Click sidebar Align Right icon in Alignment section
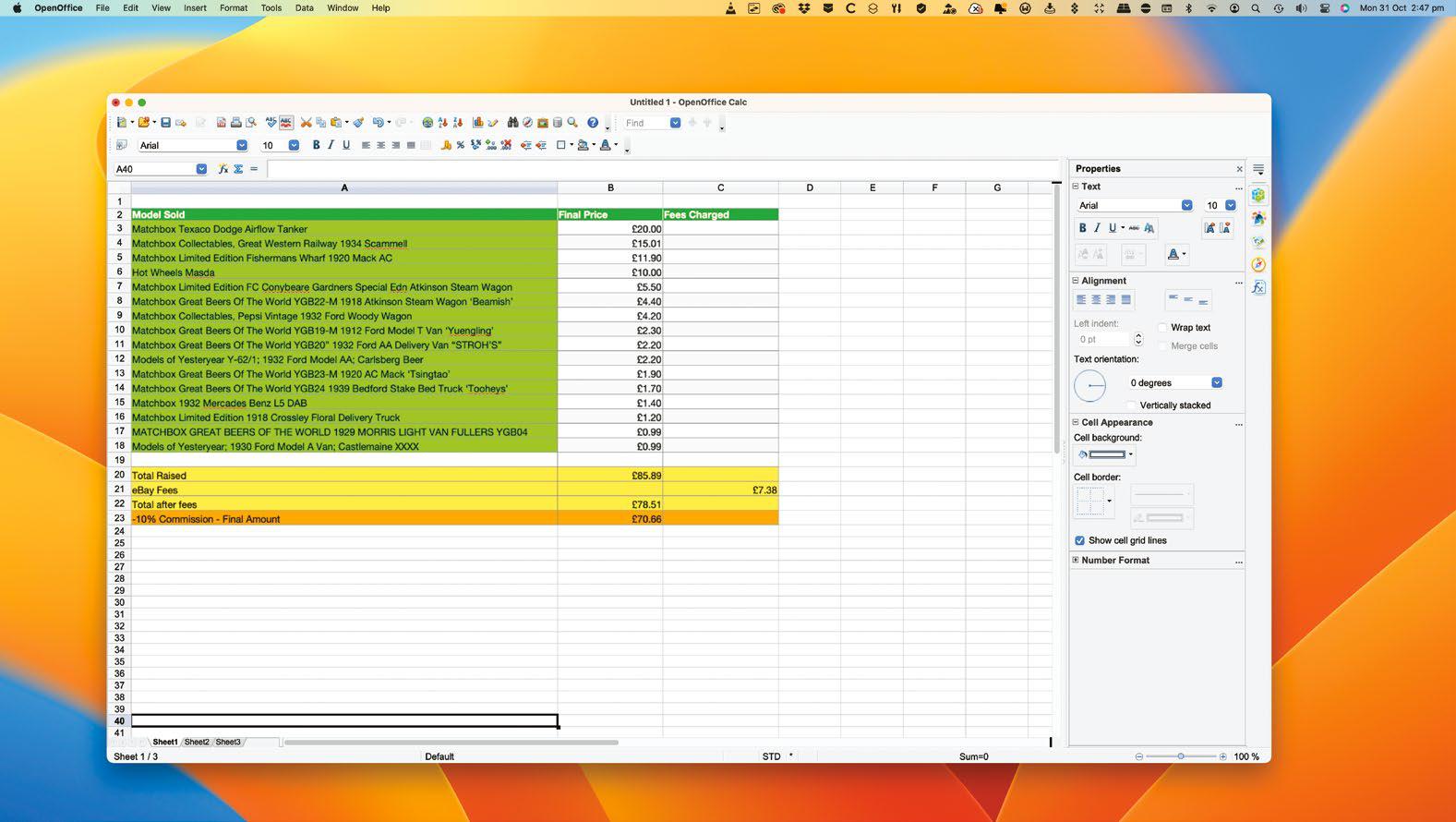This screenshot has height=822, width=1456. click(1111, 299)
